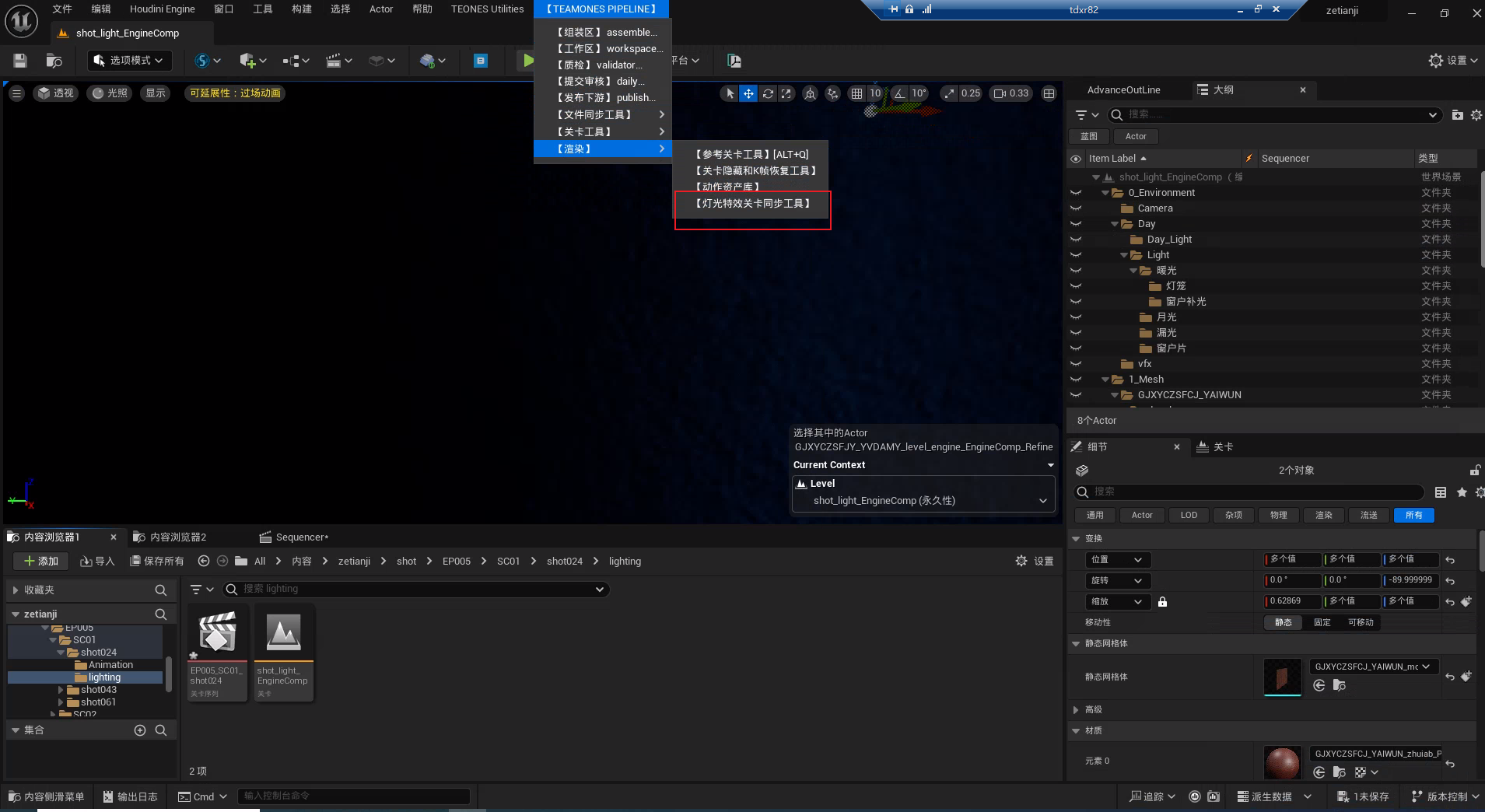Image resolution: width=1485 pixels, height=812 pixels.
Task: Toggle visibility of the Camera folder
Action: pyautogui.click(x=1076, y=208)
